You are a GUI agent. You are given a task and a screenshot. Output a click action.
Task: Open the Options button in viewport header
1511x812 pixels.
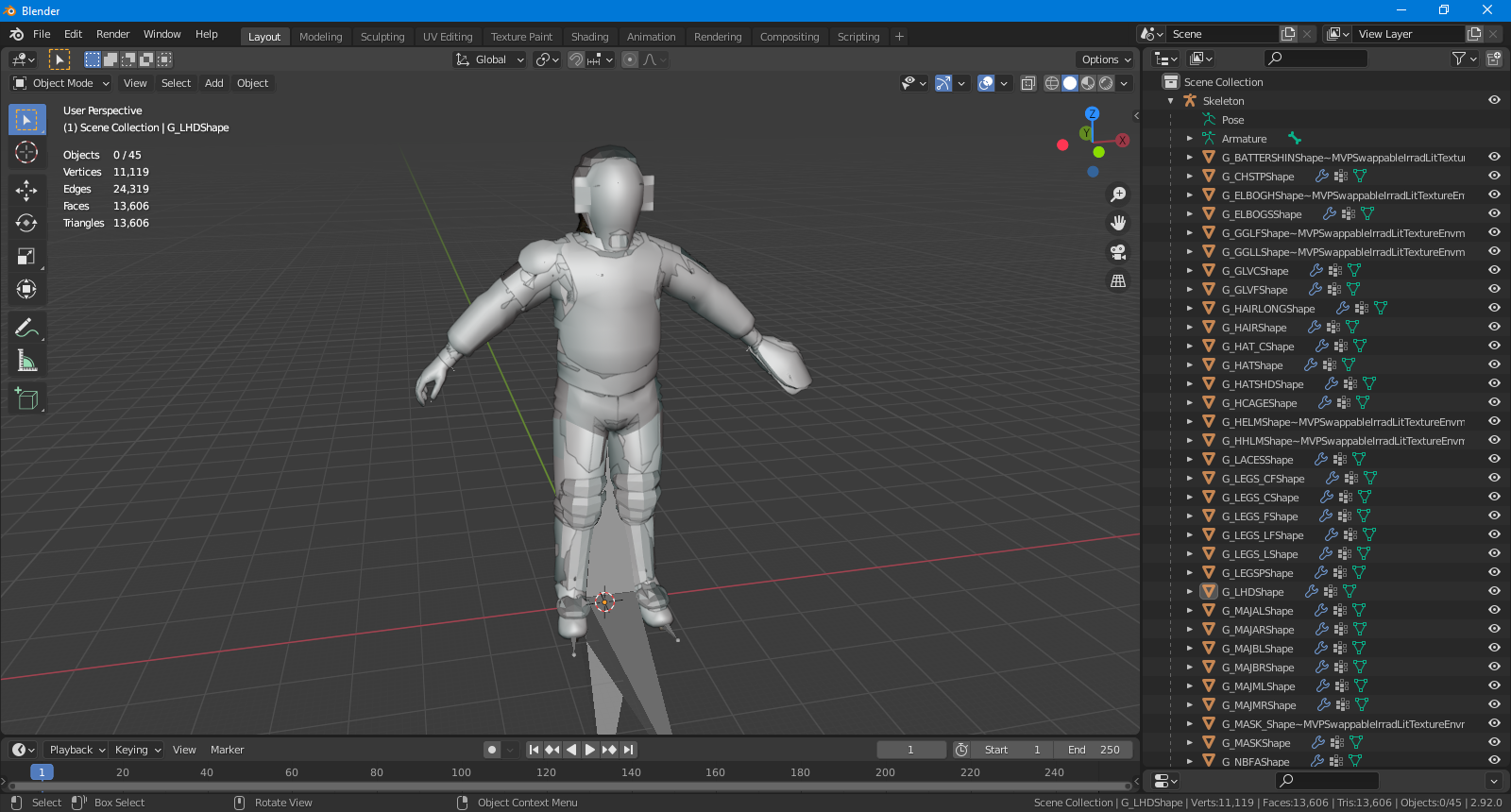[1105, 59]
